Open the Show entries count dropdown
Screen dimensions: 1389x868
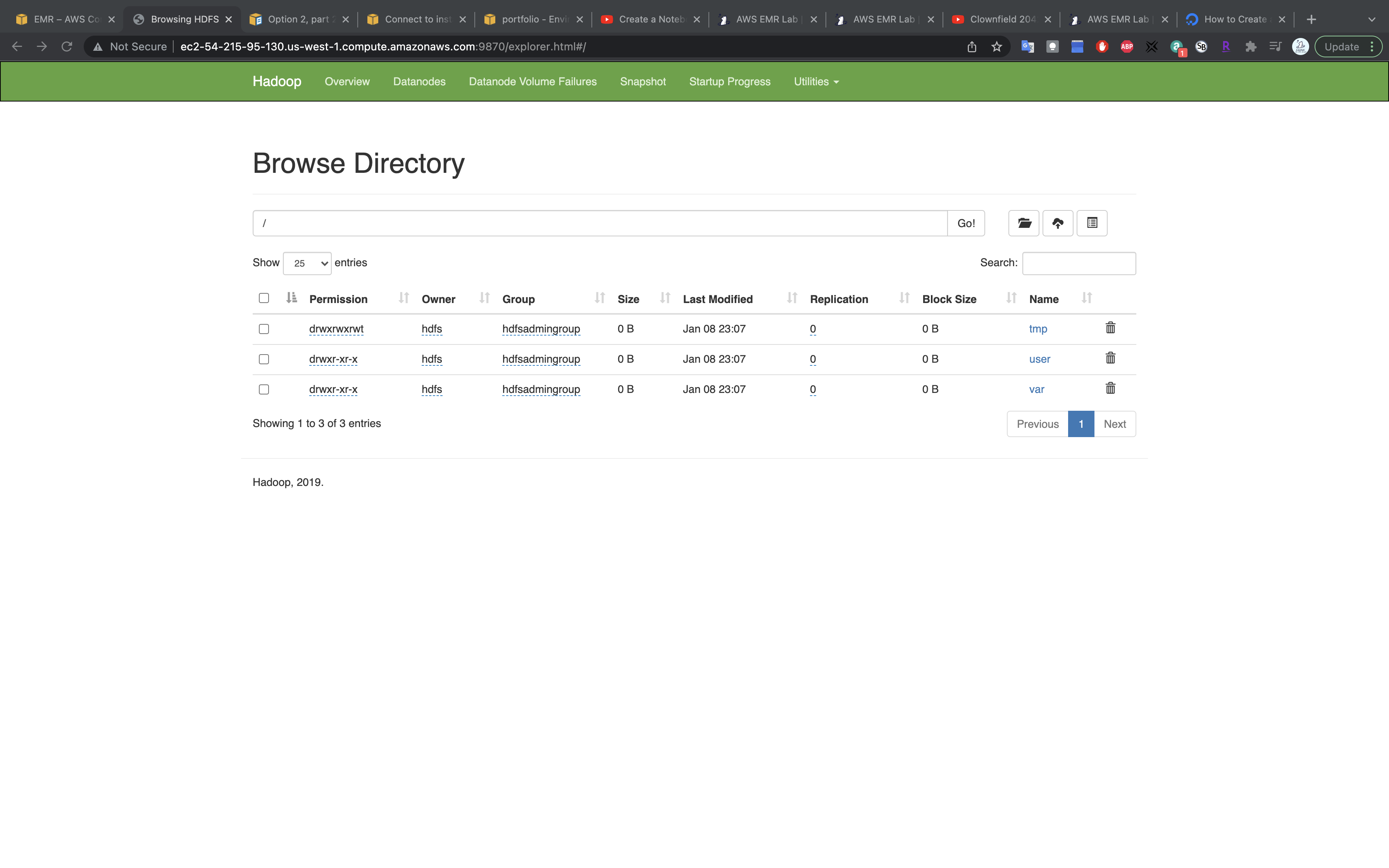tap(307, 263)
